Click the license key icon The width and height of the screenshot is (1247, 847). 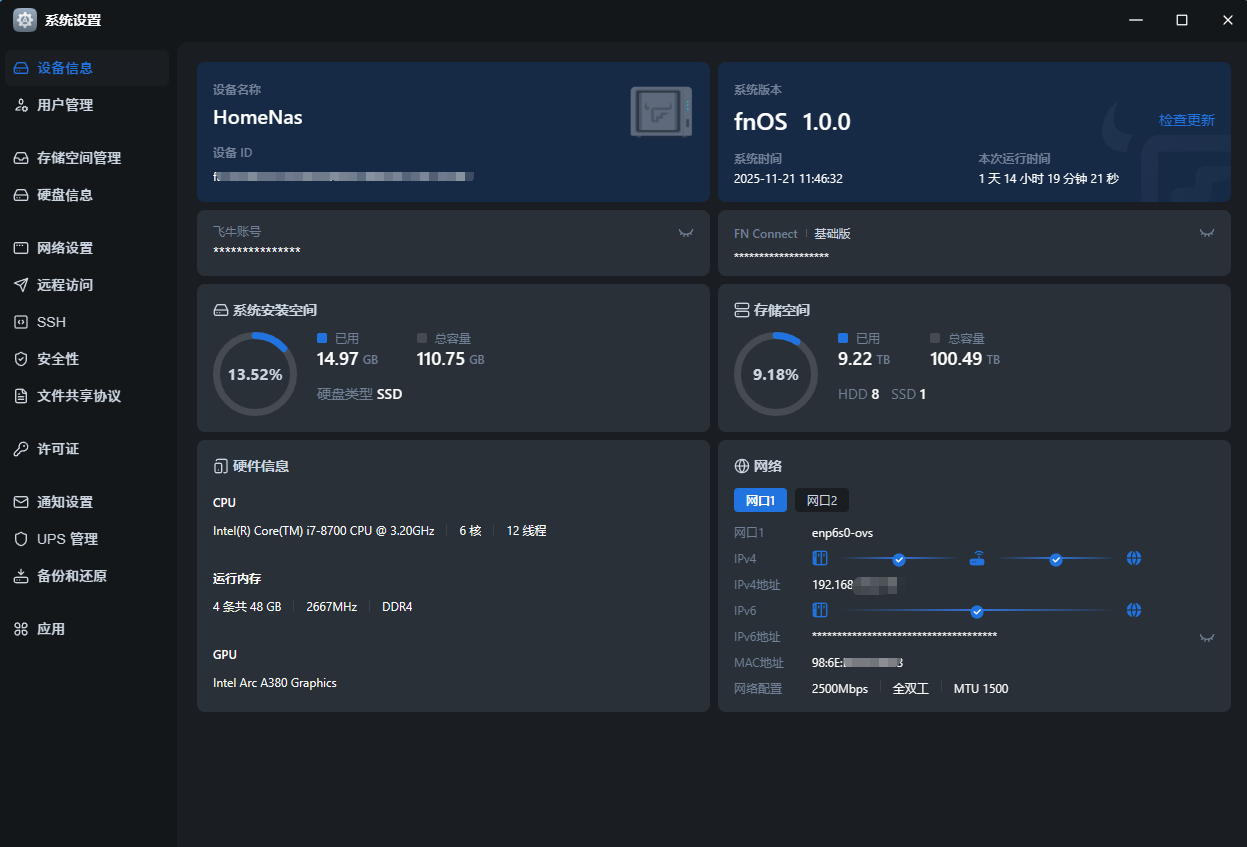(x=21, y=450)
